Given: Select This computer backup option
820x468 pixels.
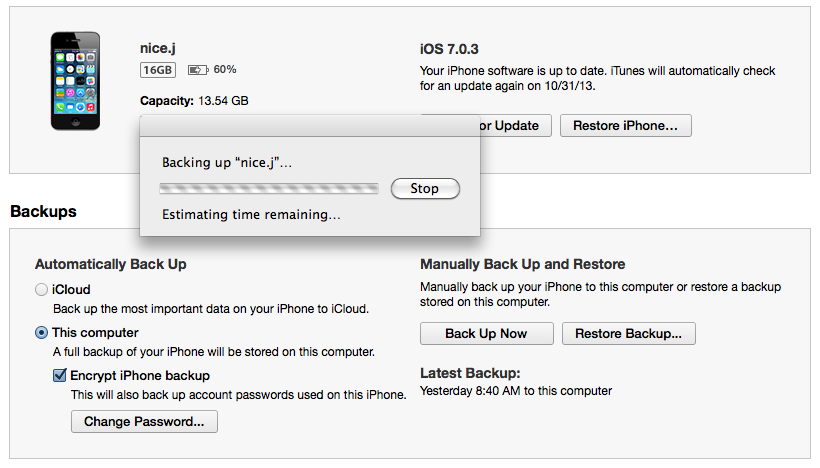Looking at the screenshot, I should (x=41, y=333).
